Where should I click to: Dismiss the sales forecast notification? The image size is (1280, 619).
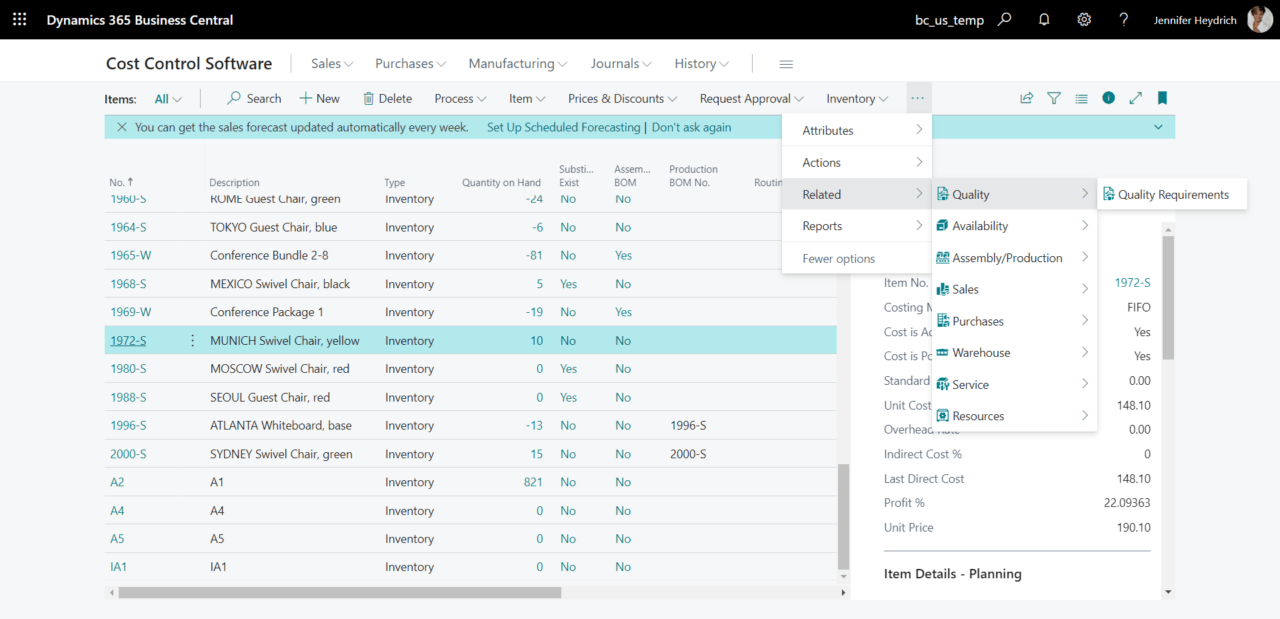pyautogui.click(x=122, y=127)
